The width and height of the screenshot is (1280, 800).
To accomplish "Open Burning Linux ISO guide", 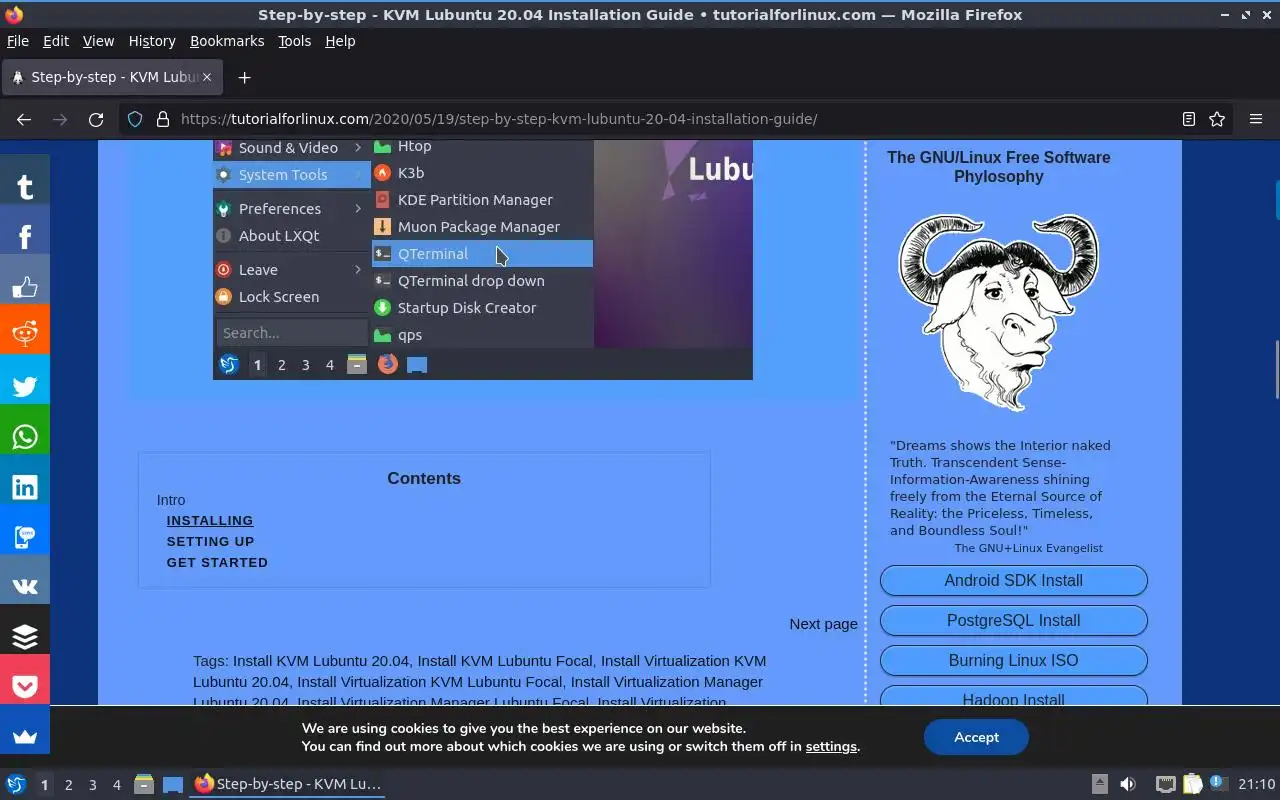I will pos(1013,660).
